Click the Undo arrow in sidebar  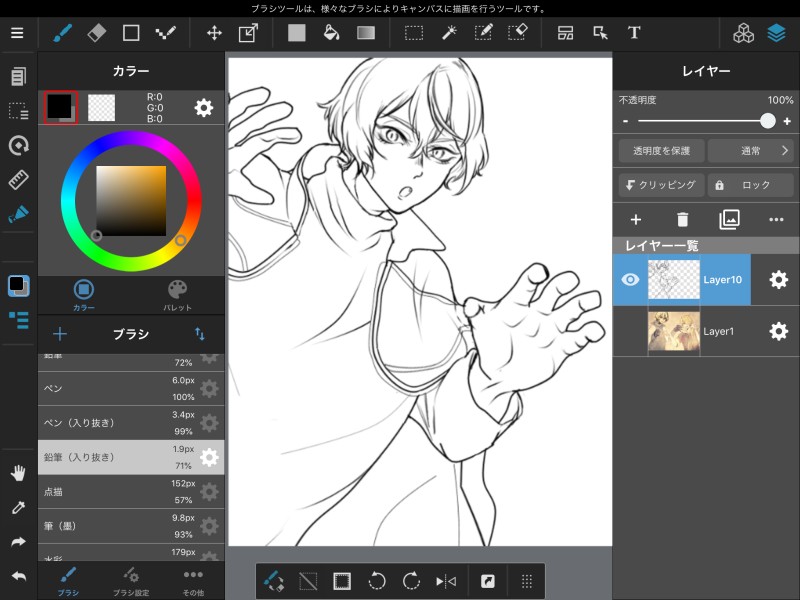18,577
